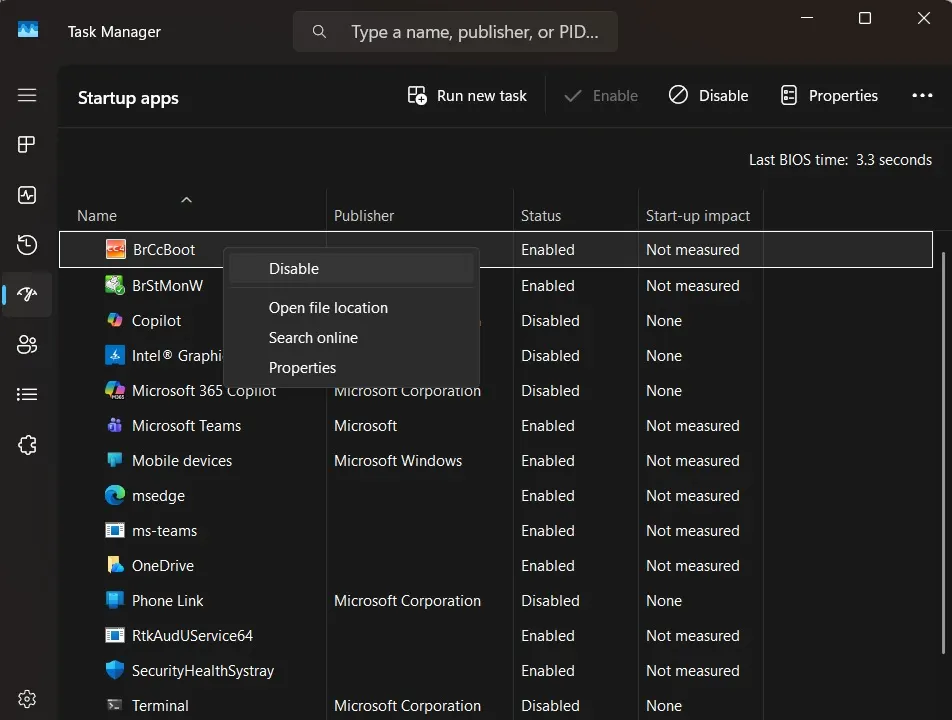Open the Services view icon

27,444
